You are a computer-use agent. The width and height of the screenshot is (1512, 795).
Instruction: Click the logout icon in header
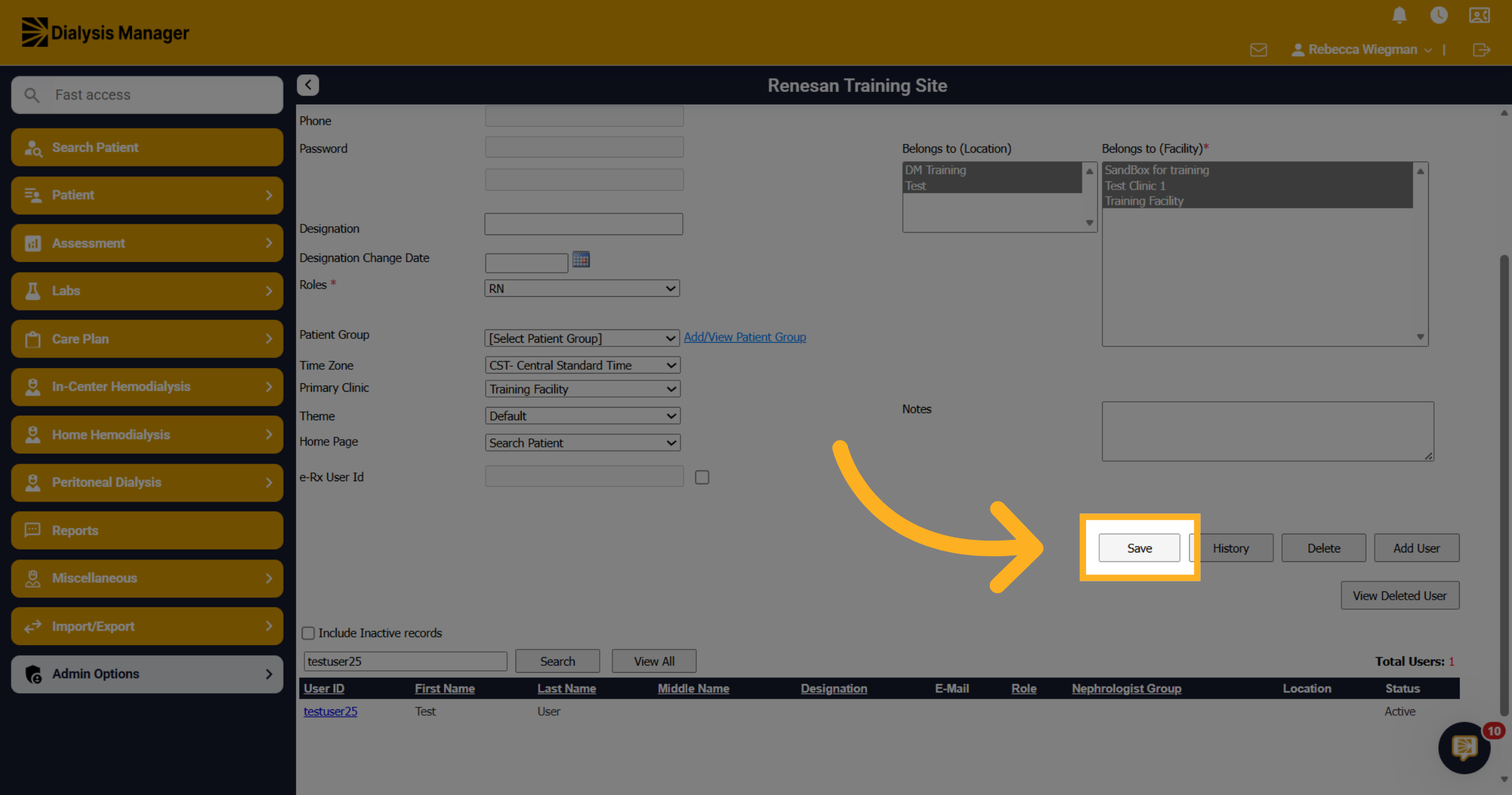point(1481,50)
